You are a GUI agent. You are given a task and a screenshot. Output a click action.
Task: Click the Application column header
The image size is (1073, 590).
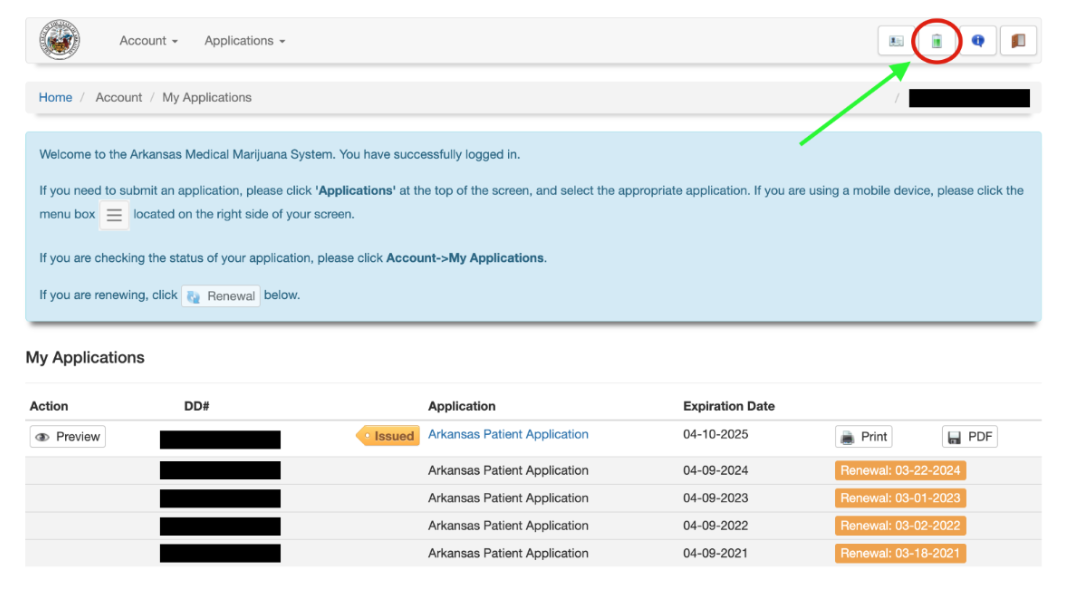pyautogui.click(x=461, y=406)
